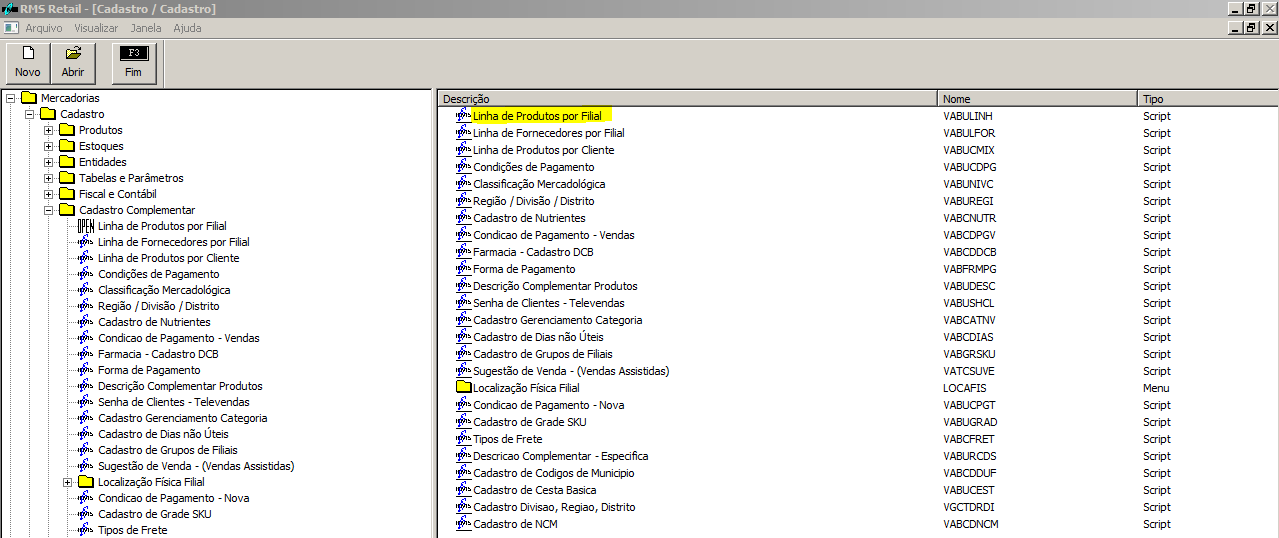The image size is (1279, 538).
Task: Select the Estoques folder icon in tree
Action: point(66,146)
